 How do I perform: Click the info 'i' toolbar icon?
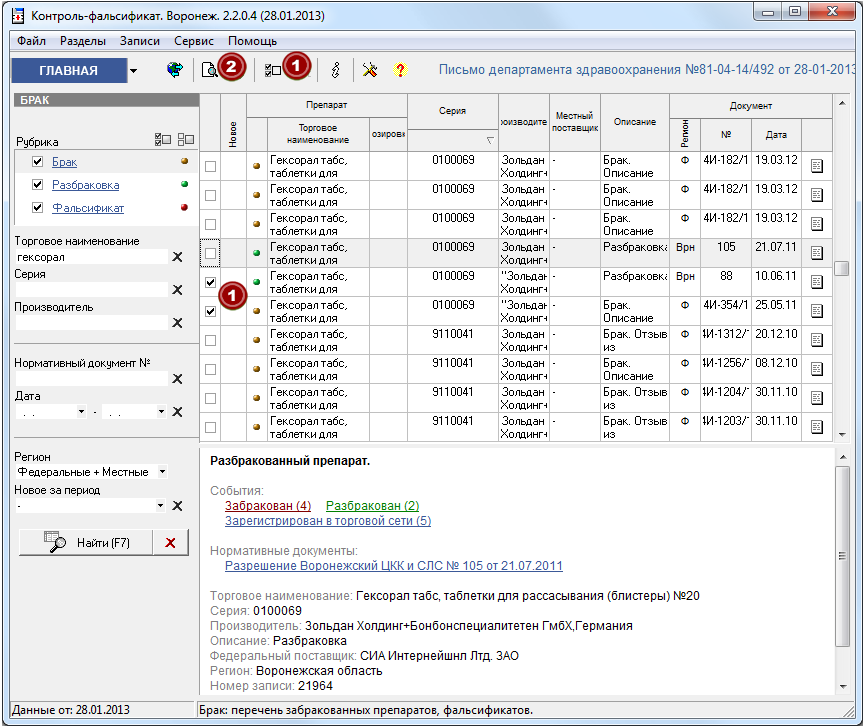coord(336,70)
